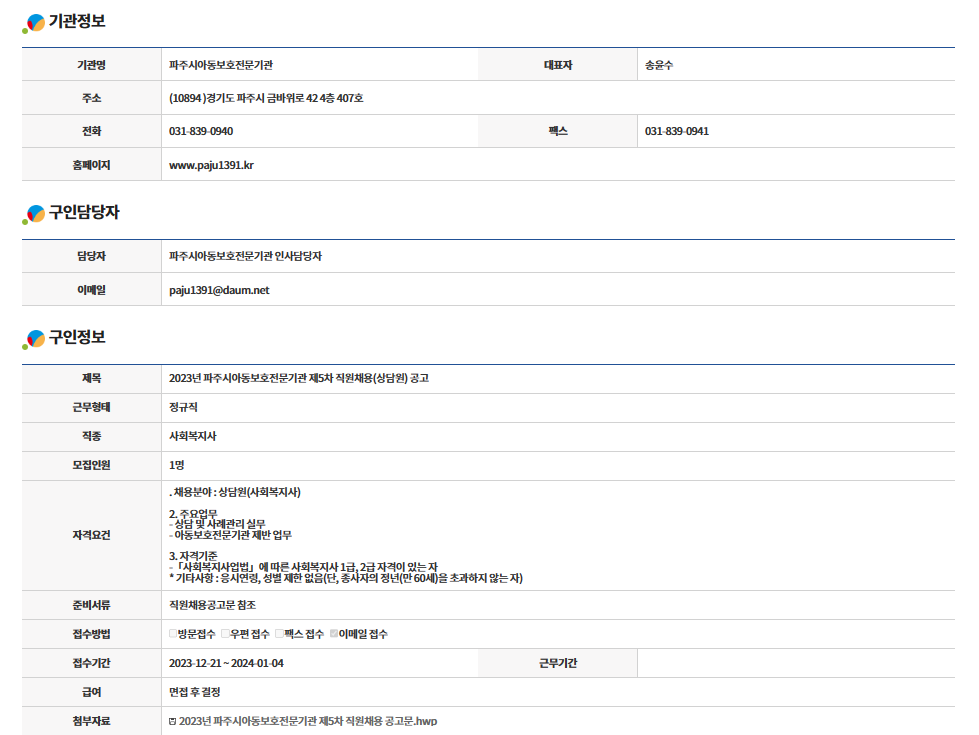Check the 팩스 접수 checkbox
Viewport: 979px width, 735px height.
[x=279, y=634]
